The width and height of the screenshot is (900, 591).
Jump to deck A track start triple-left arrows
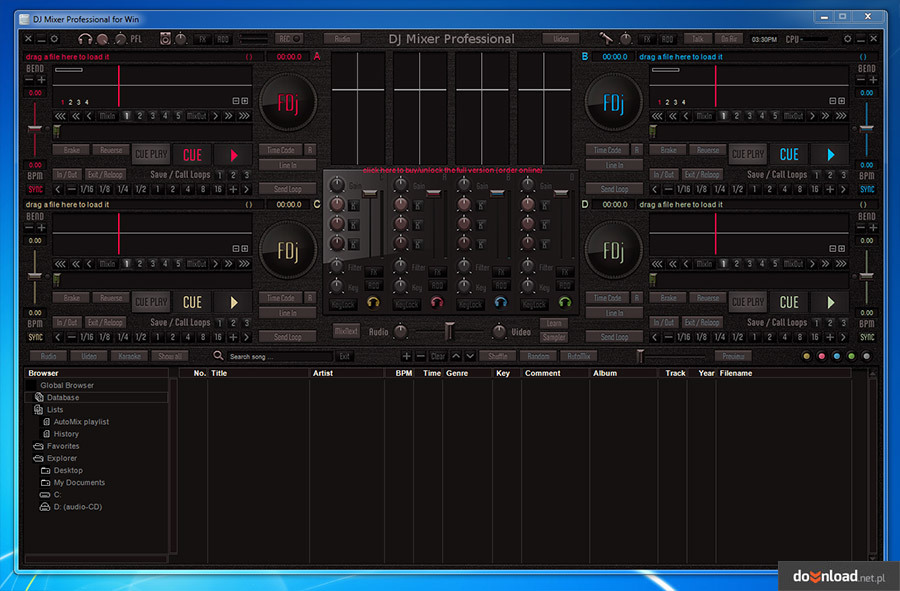tap(60, 116)
